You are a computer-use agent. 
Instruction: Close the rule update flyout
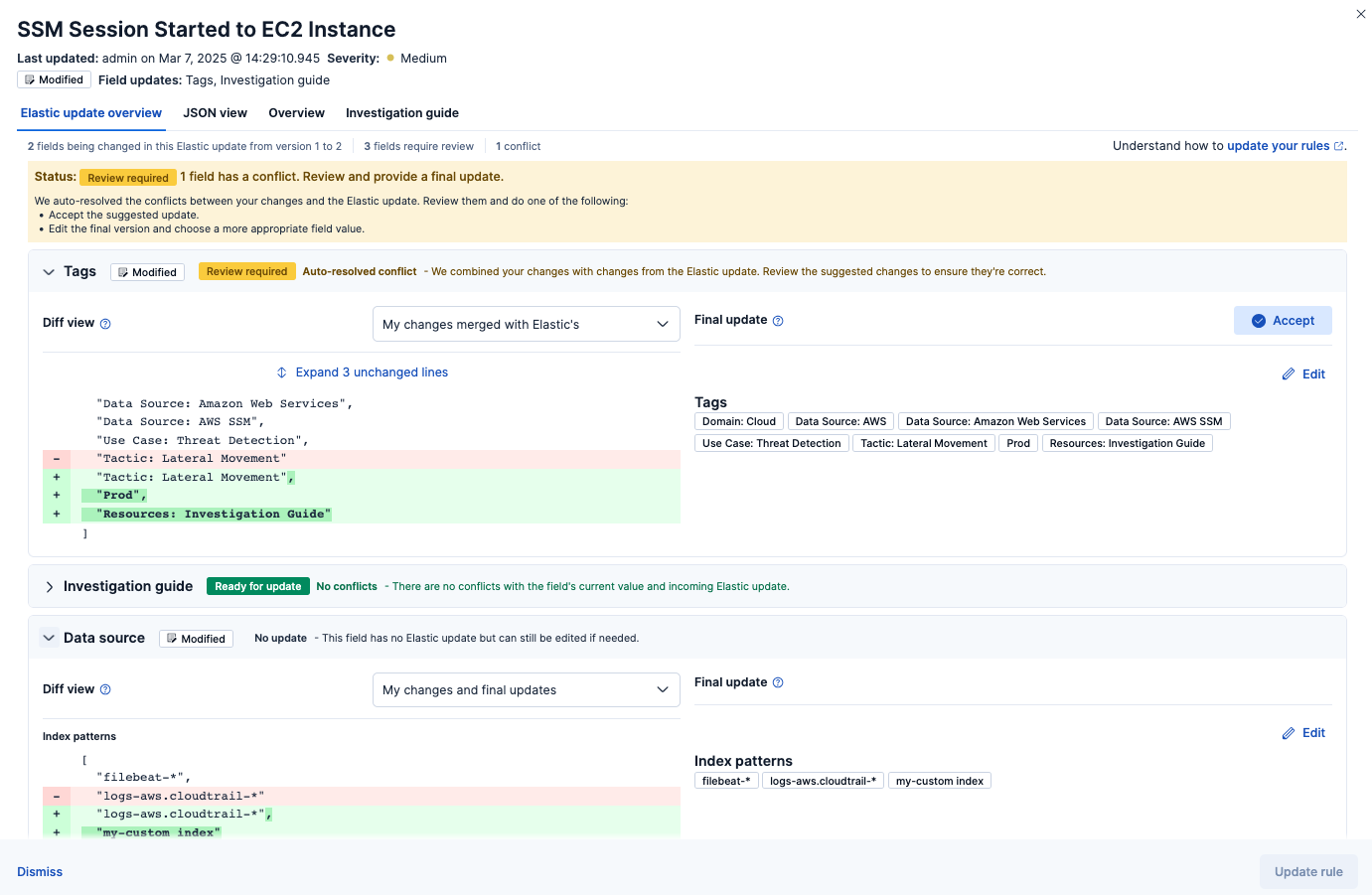pyautogui.click(x=1360, y=14)
